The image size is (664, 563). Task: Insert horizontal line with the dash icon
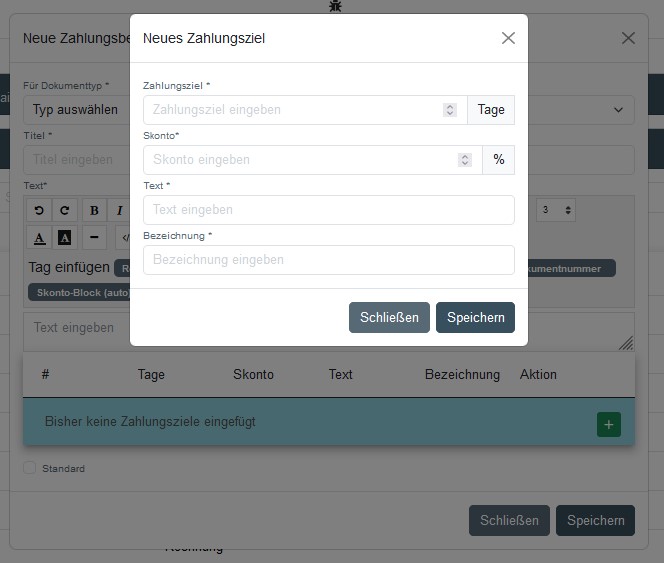coord(94,237)
